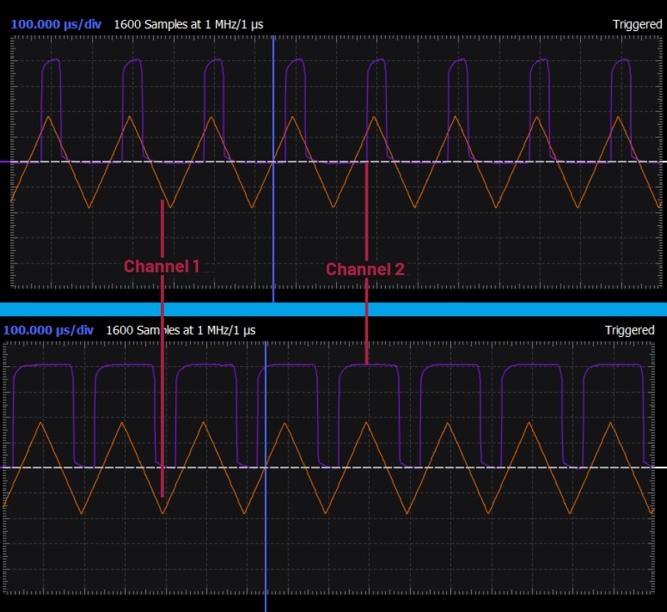Click the Triggered status in the bottom plot
The width and height of the screenshot is (667, 612).
629,330
